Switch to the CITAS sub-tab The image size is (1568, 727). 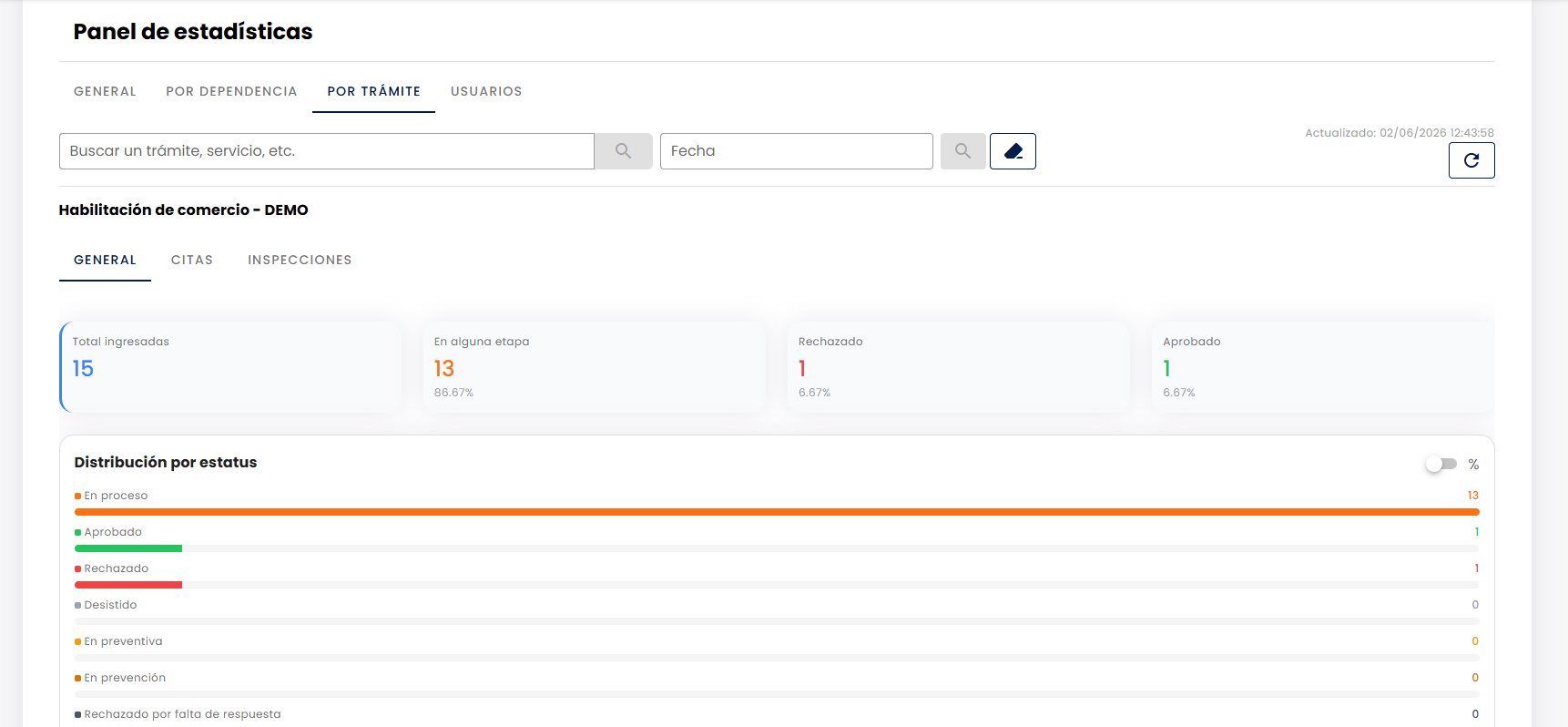[192, 260]
